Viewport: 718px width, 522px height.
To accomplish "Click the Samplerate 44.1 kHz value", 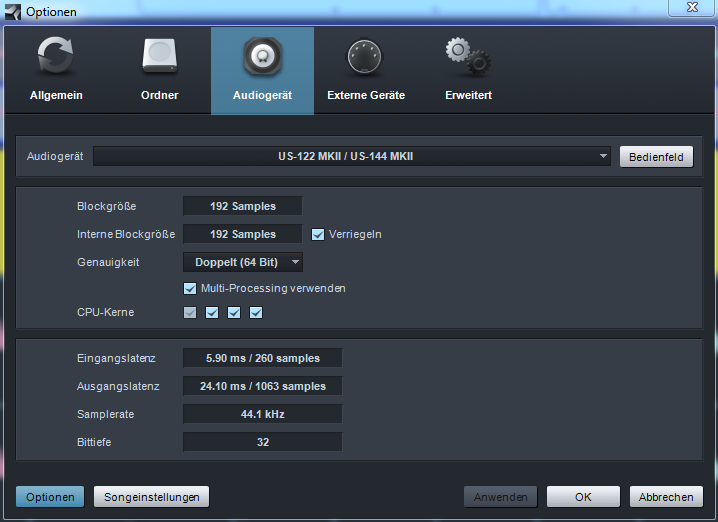I will 263,414.
